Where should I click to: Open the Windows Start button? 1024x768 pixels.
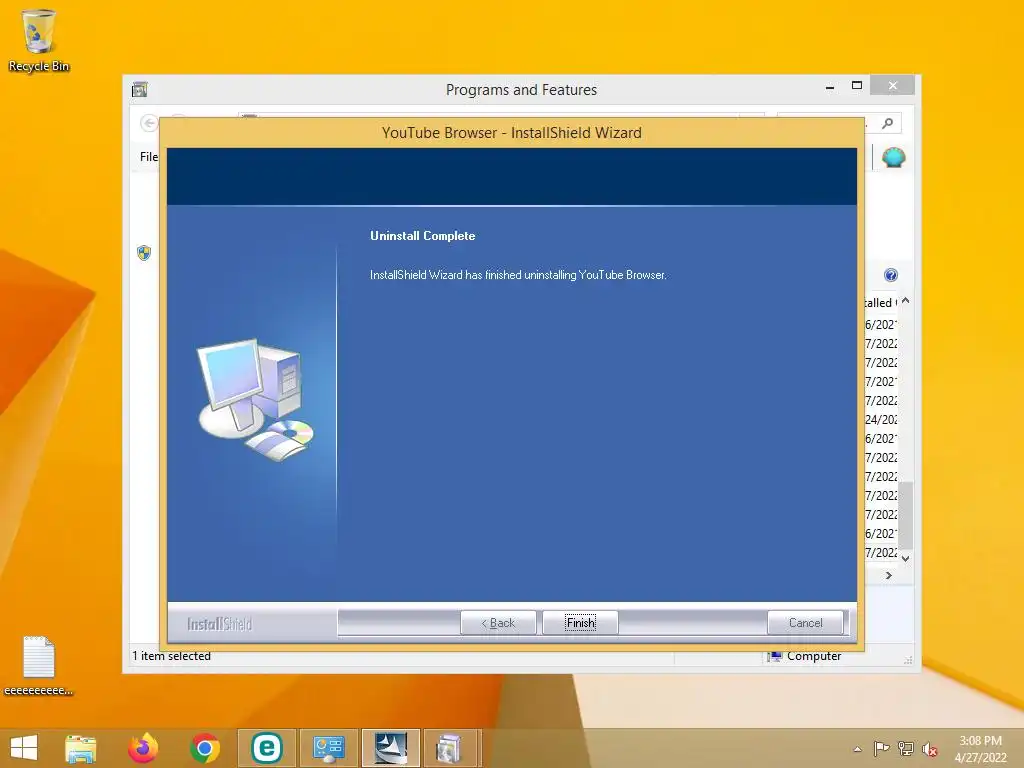[24, 748]
